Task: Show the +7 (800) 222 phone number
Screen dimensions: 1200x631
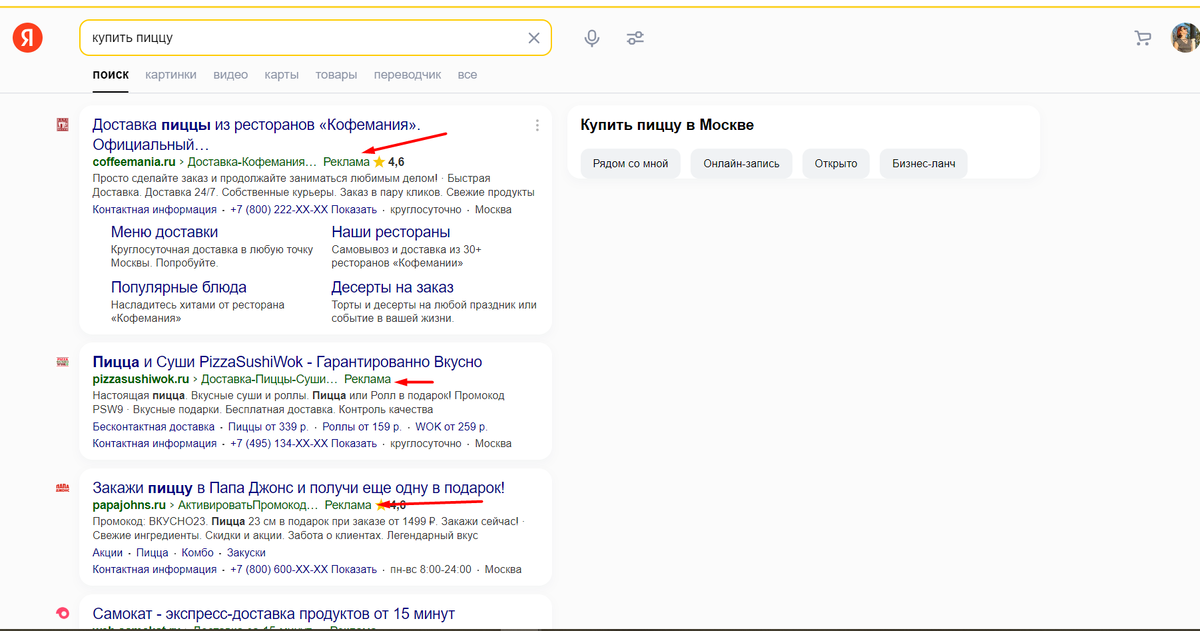Action: point(304,210)
